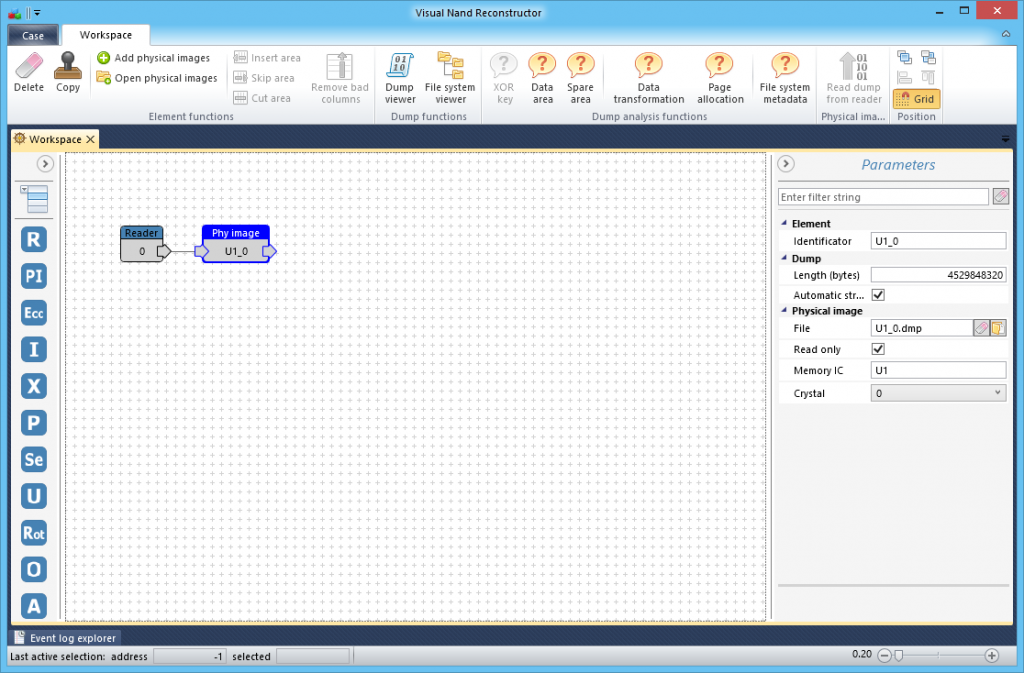
Task: Open physical images
Action: pos(157,78)
